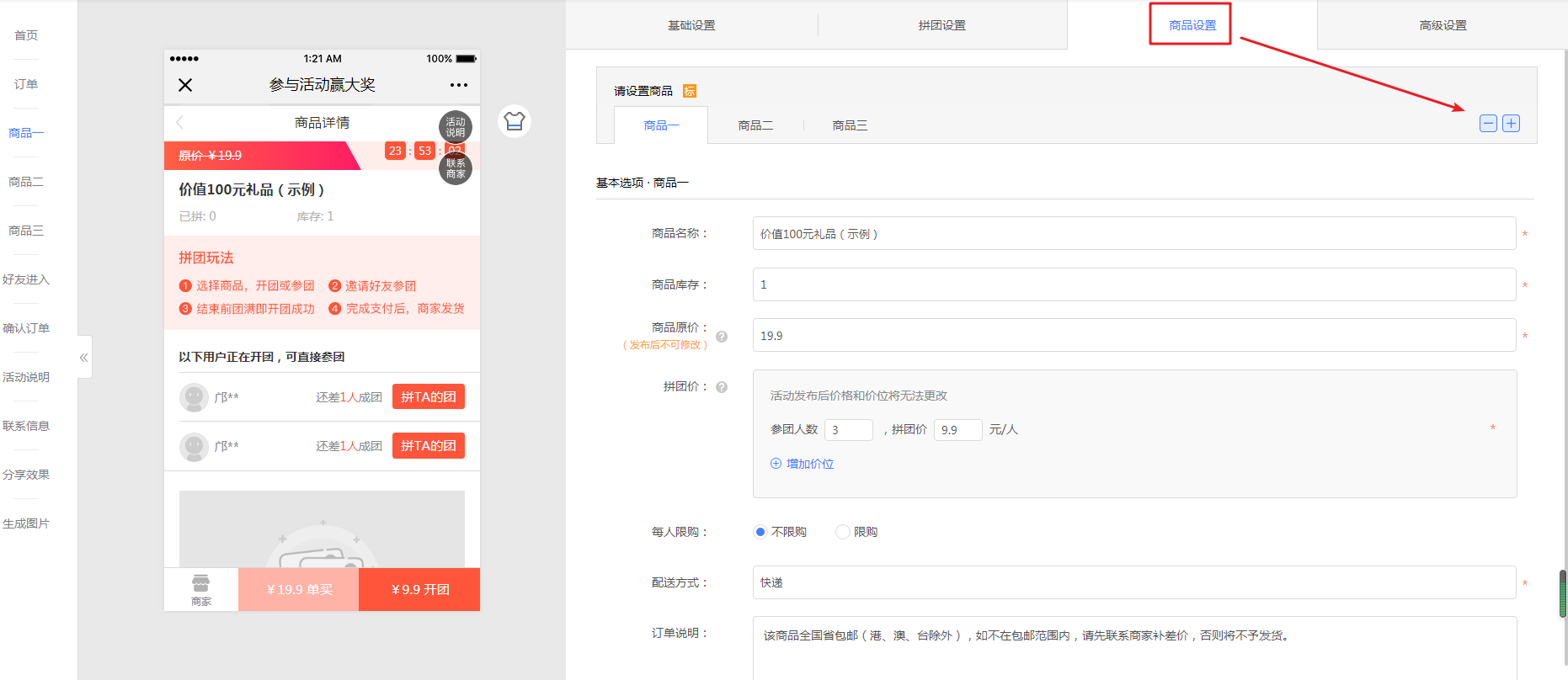1568x680 pixels.
Task: Open the skin/theme shirt icon
Action: [515, 121]
